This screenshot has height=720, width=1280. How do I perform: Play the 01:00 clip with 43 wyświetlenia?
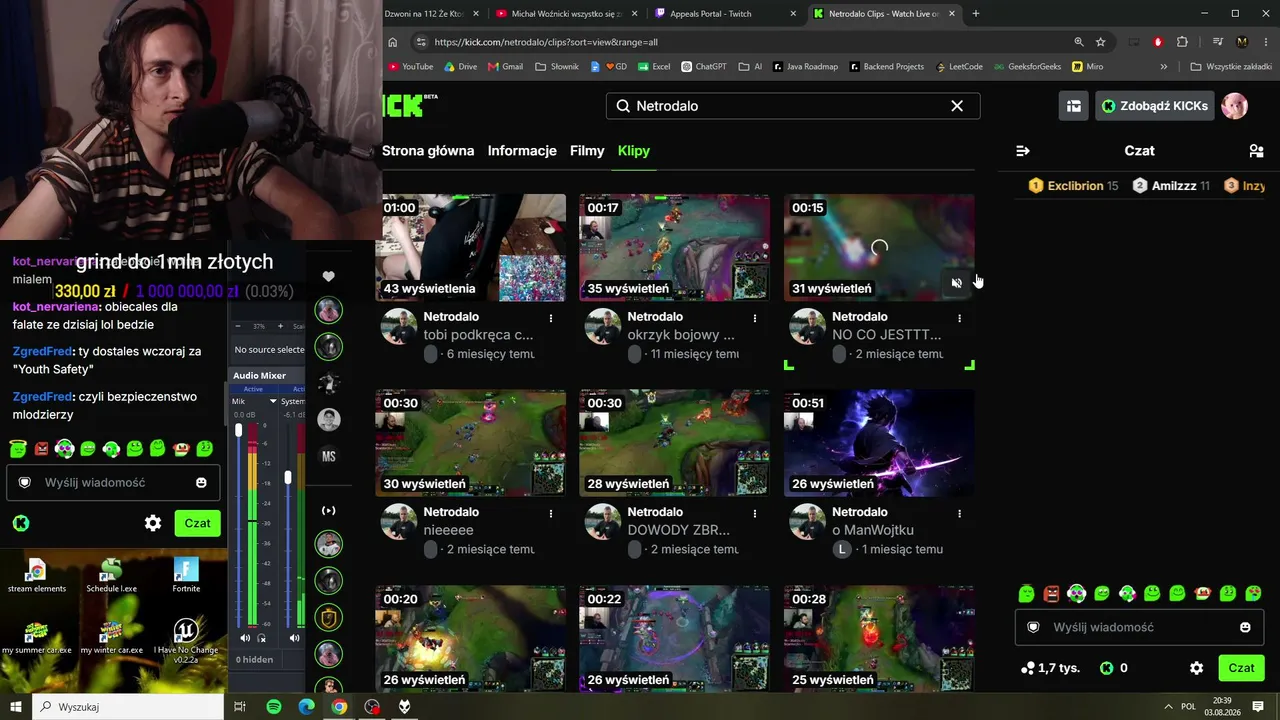[471, 248]
